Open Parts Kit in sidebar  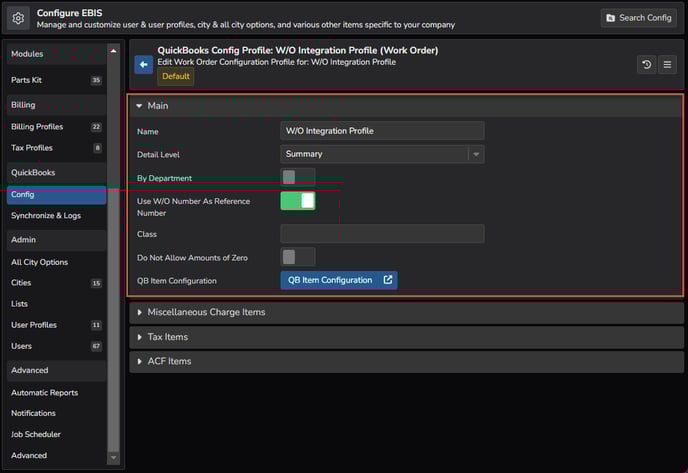point(56,80)
